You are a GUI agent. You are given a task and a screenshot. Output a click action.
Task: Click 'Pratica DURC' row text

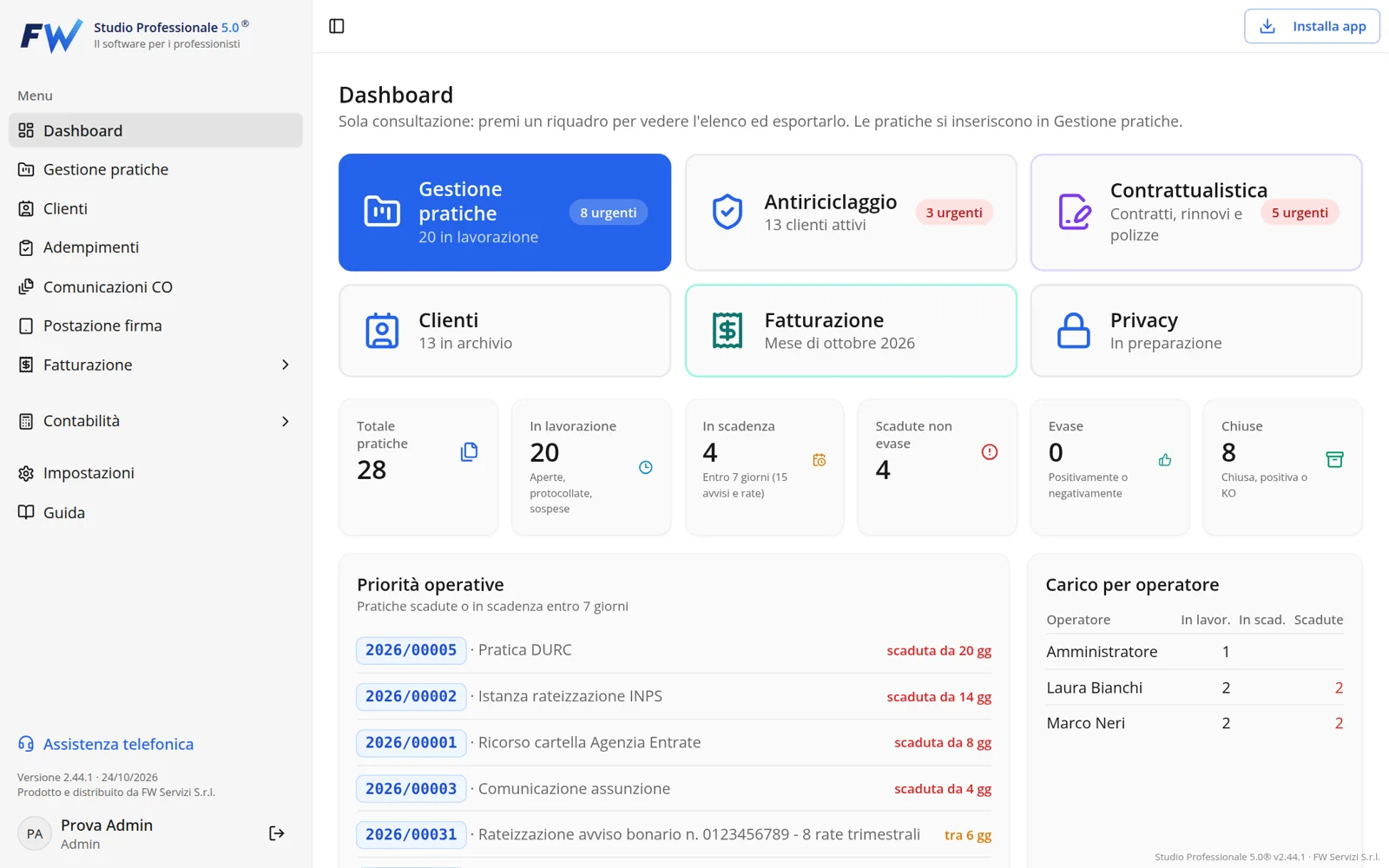[x=524, y=650]
